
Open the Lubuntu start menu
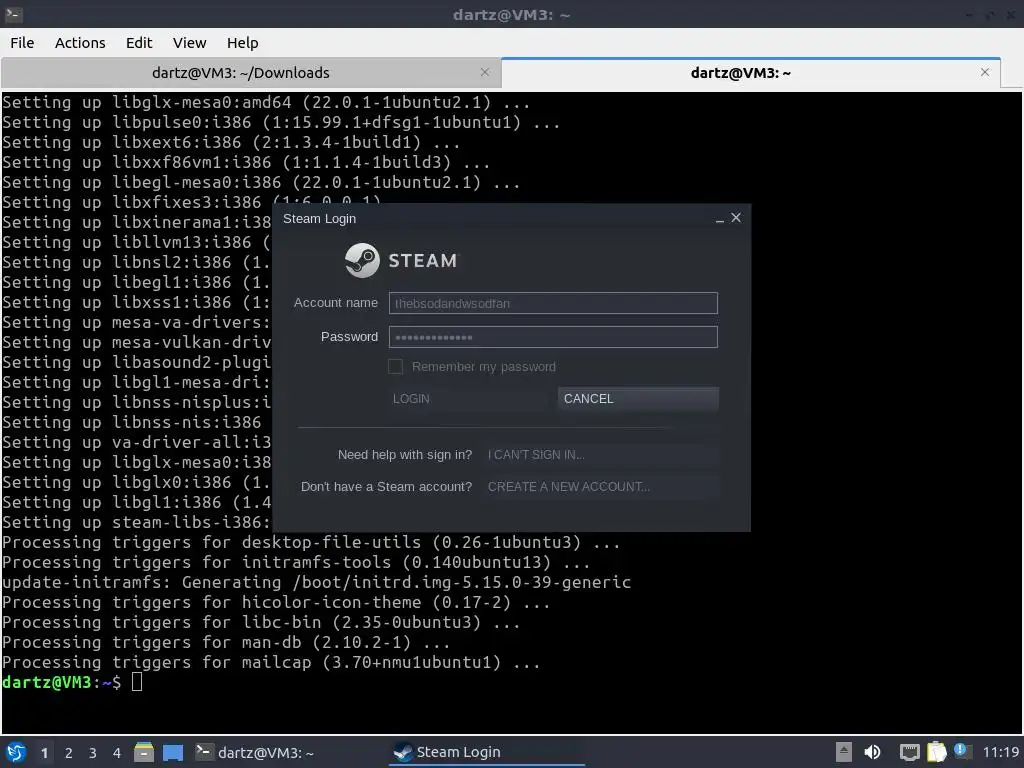pos(16,752)
